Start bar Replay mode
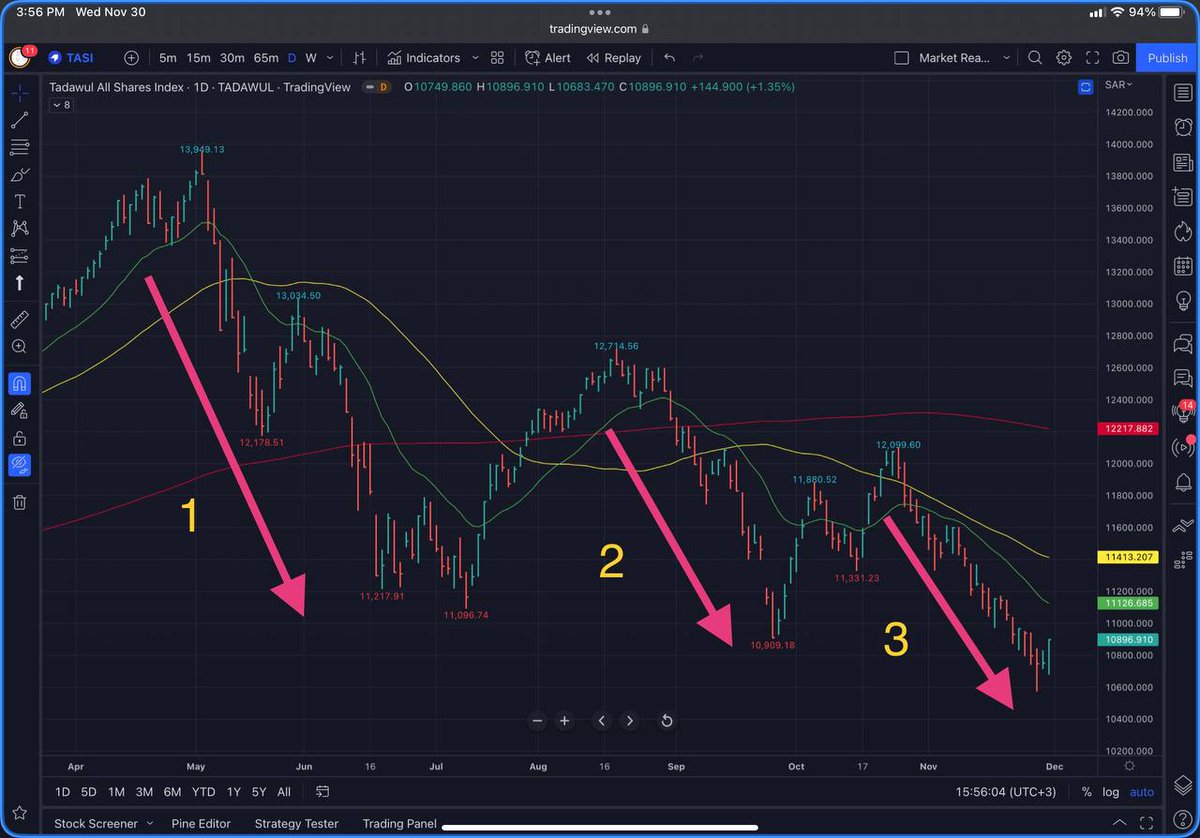Viewport: 1200px width, 838px height. pyautogui.click(x=613, y=58)
